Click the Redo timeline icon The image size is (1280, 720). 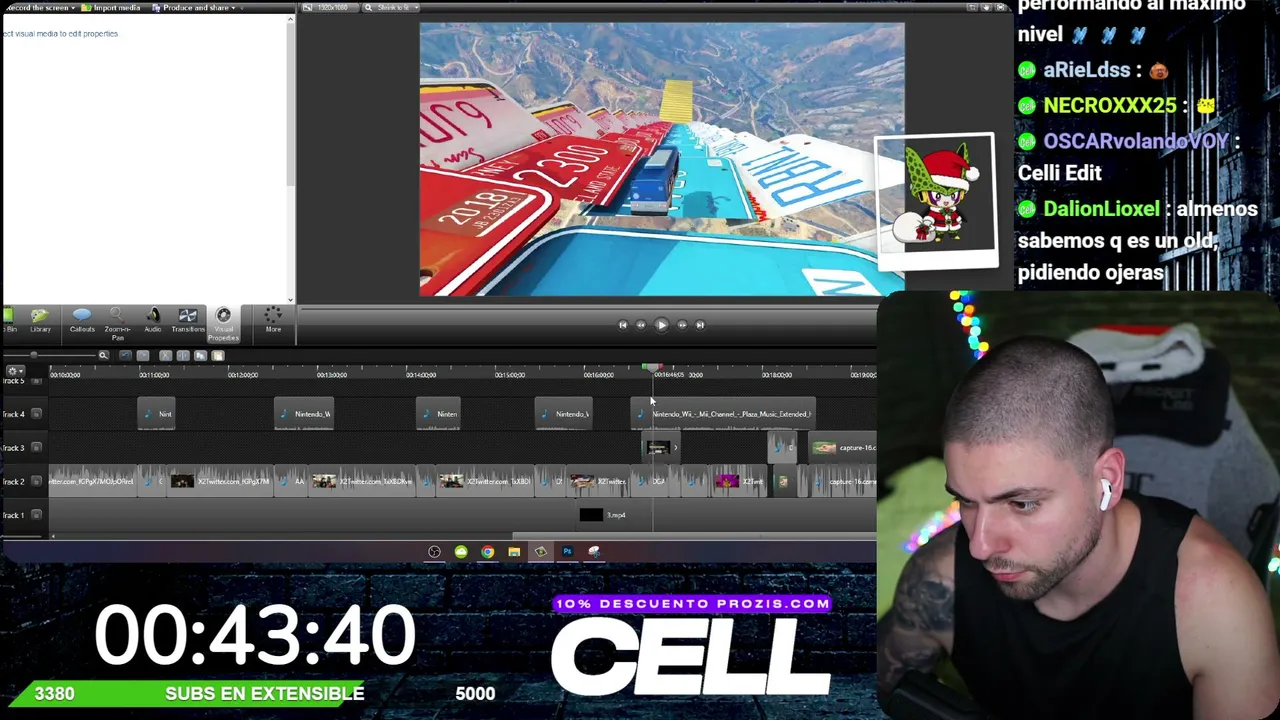143,355
